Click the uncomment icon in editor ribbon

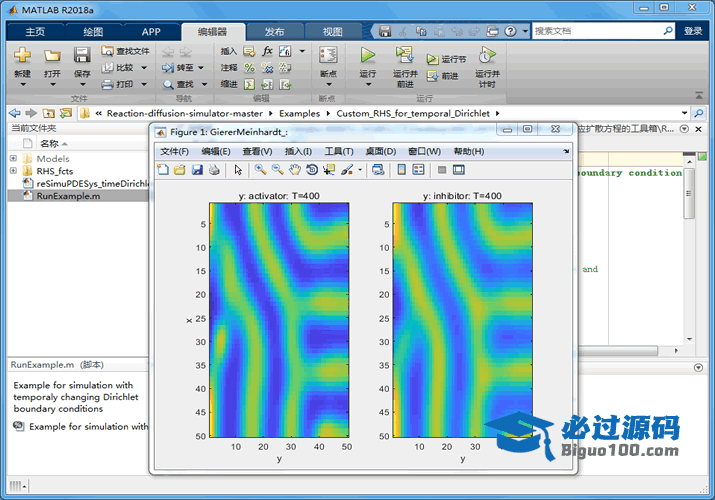point(267,68)
